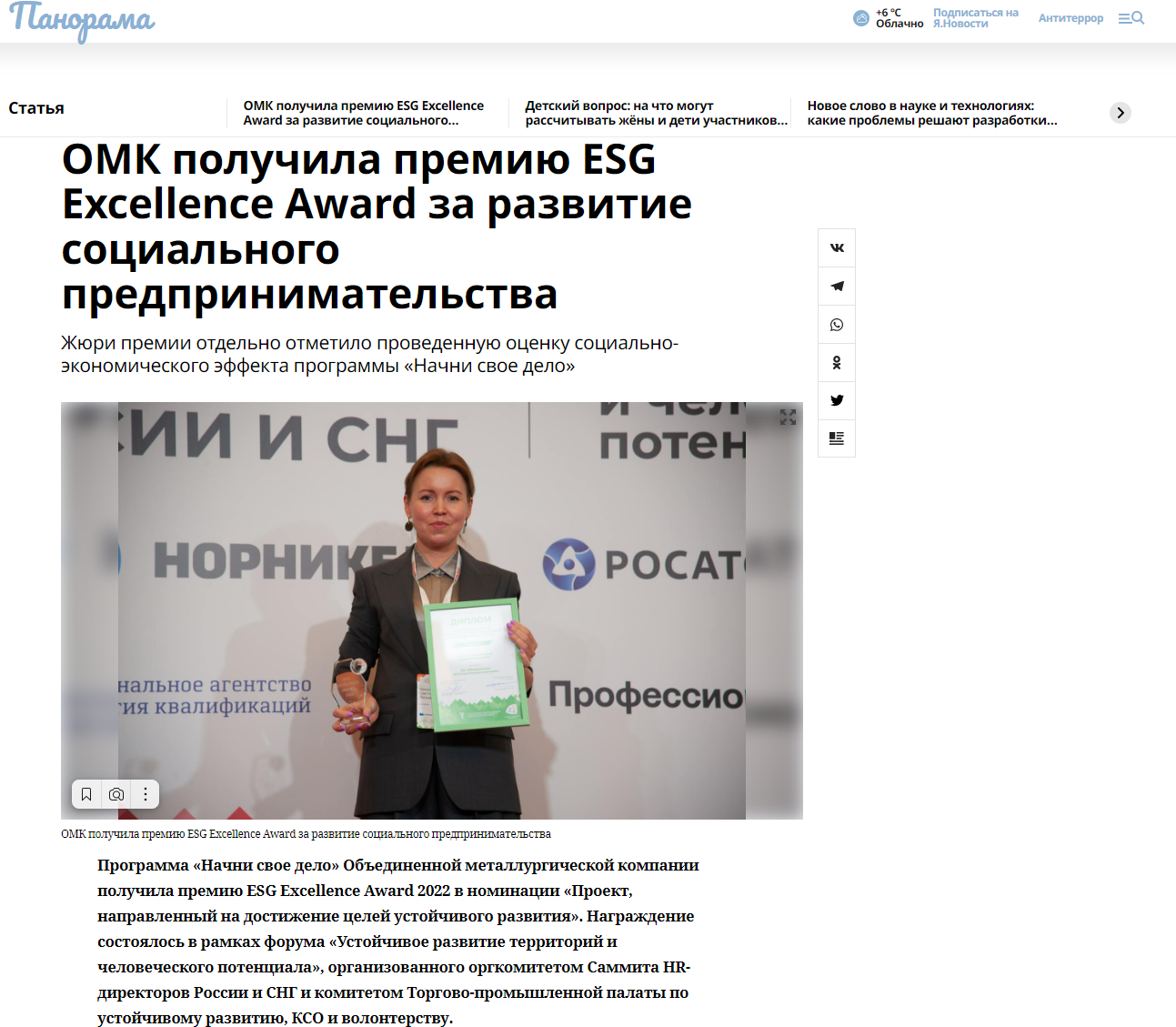1176x1027 pixels.
Task: Go to the Панорама logo homepage
Action: point(82,21)
